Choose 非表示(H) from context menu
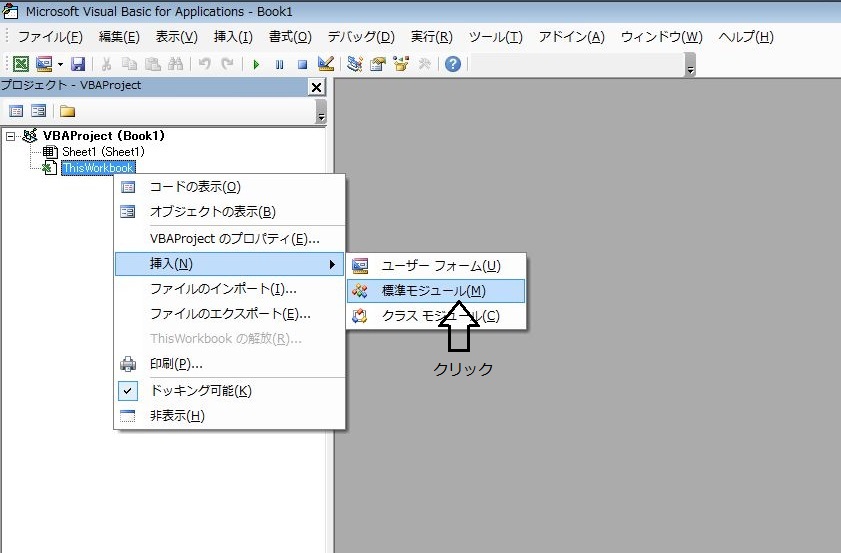This screenshot has width=841, height=553. 230,416
